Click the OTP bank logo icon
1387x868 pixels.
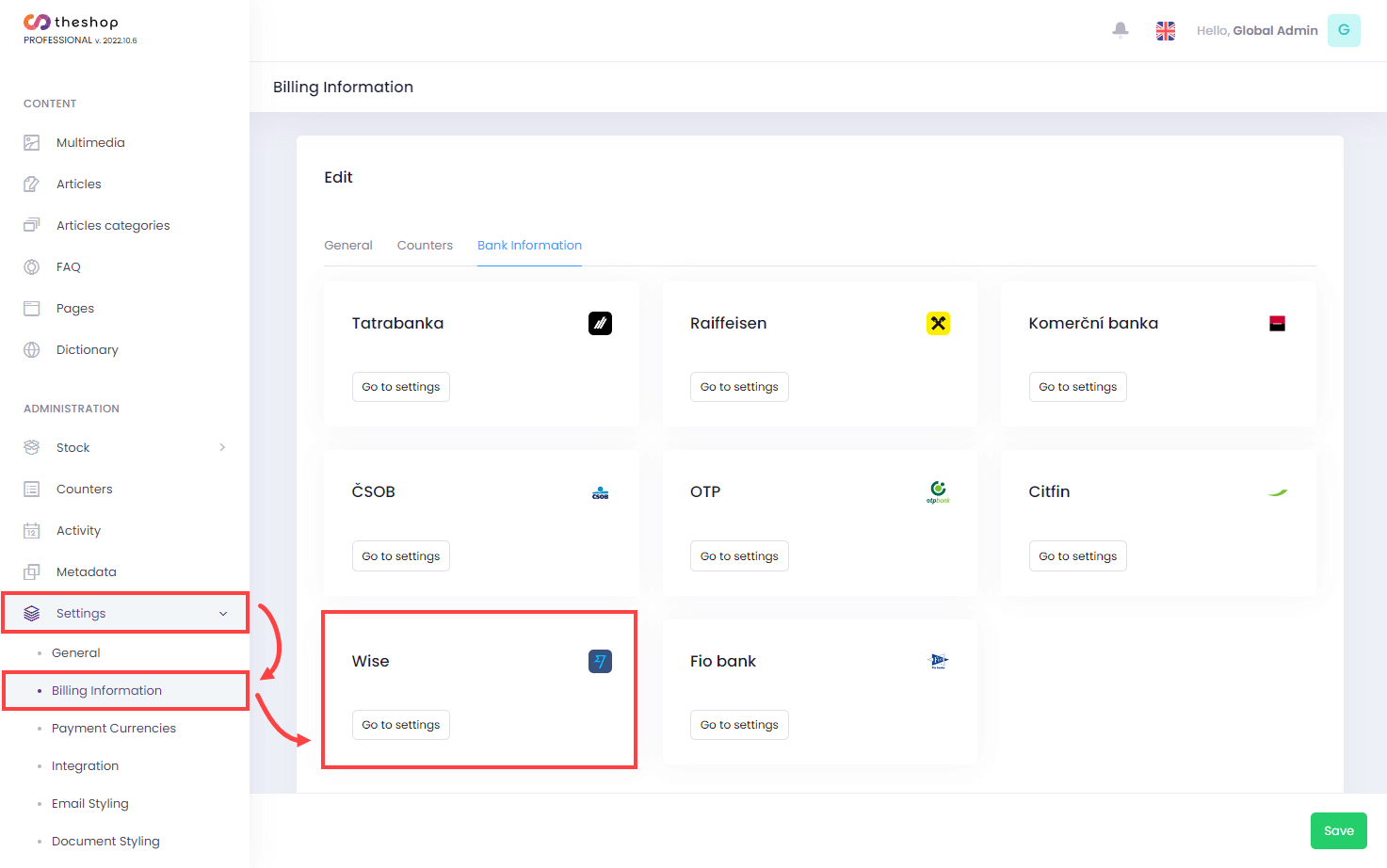[938, 492]
